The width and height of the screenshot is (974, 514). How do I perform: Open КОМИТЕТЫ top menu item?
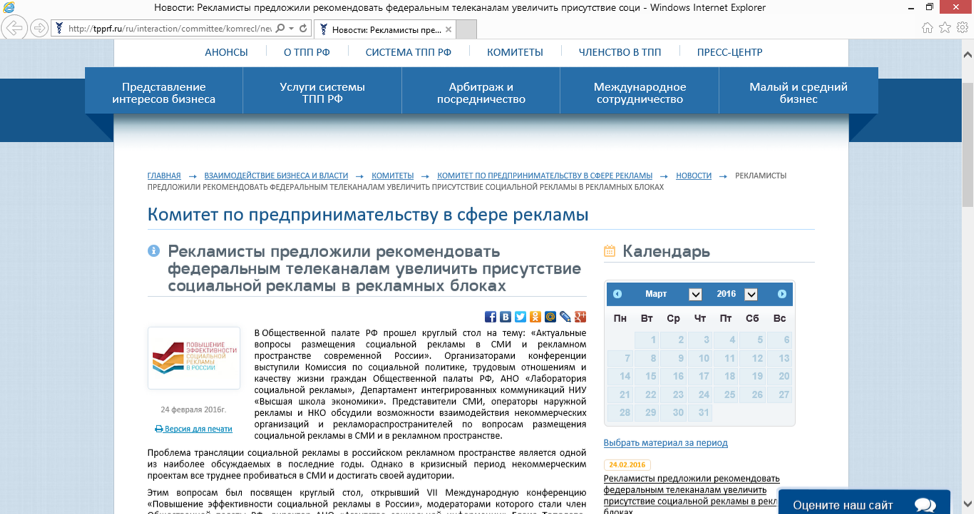point(515,52)
